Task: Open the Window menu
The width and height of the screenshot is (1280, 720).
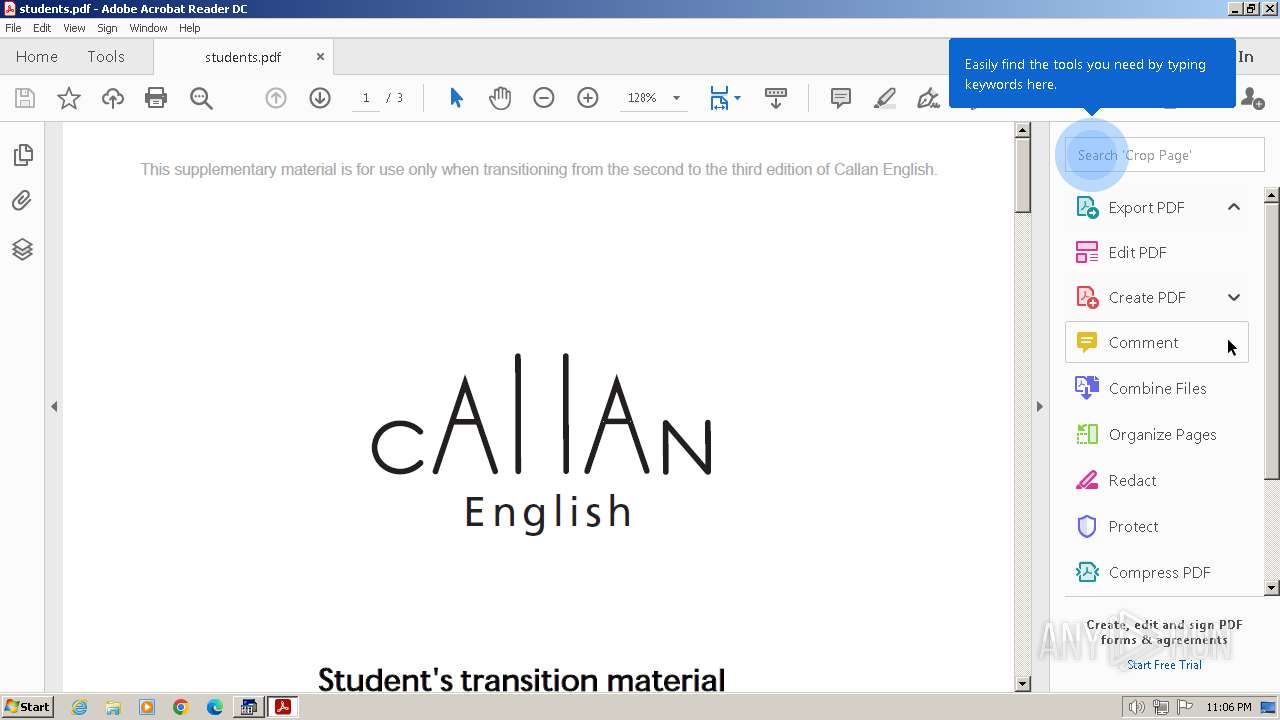Action: tap(148, 28)
